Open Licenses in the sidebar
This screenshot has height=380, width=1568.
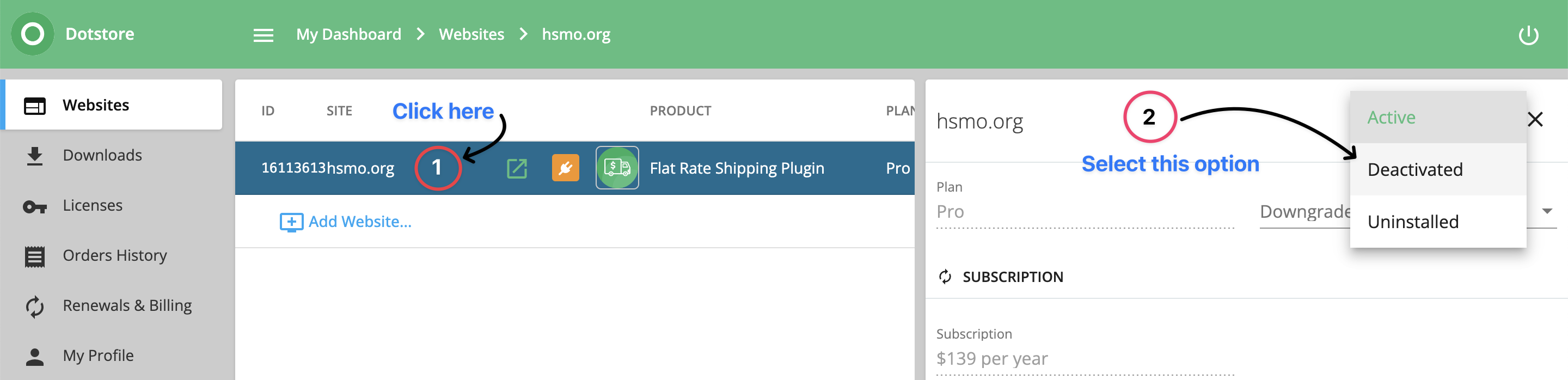coord(93,205)
